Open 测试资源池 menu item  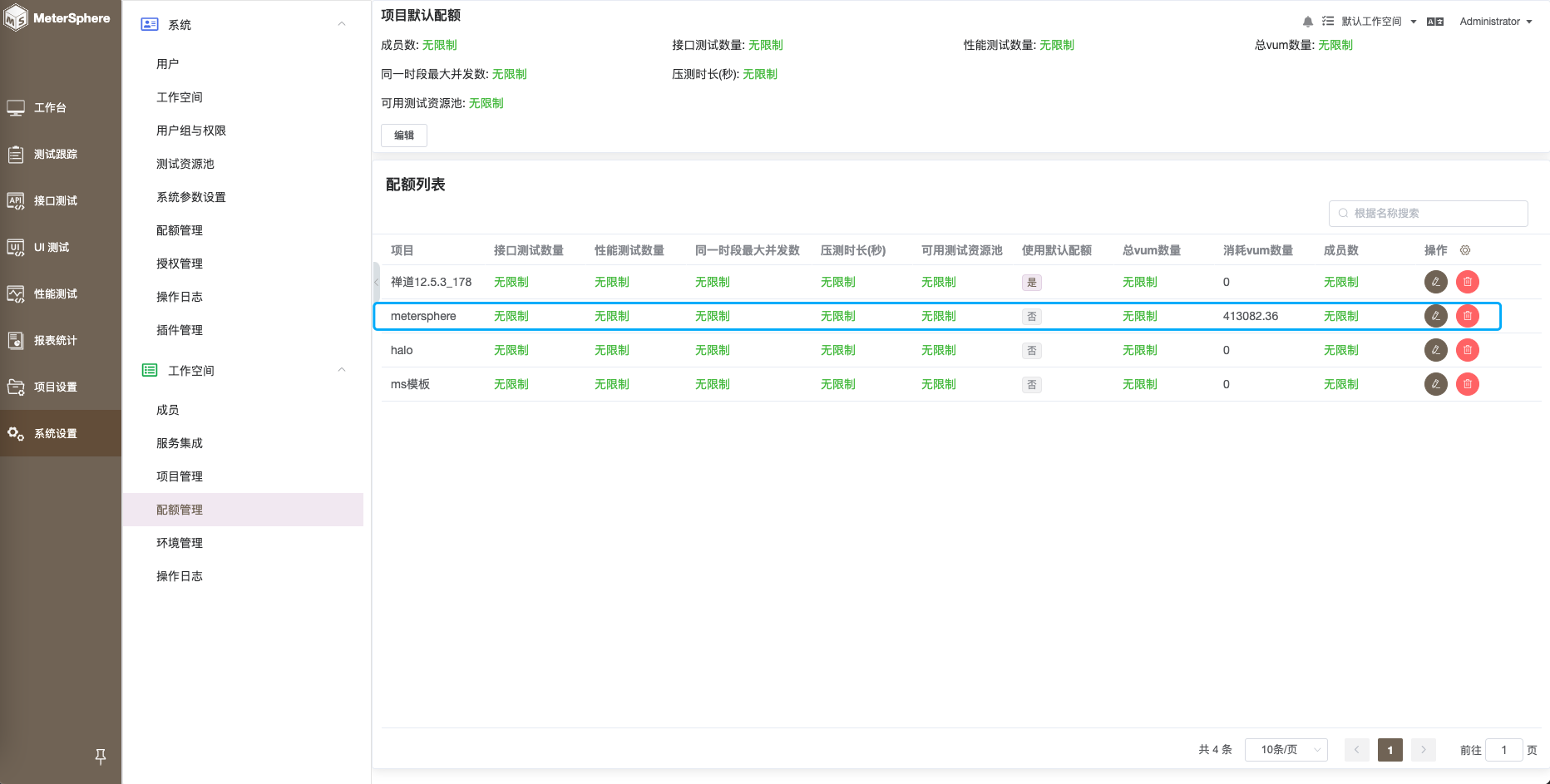[x=243, y=164]
